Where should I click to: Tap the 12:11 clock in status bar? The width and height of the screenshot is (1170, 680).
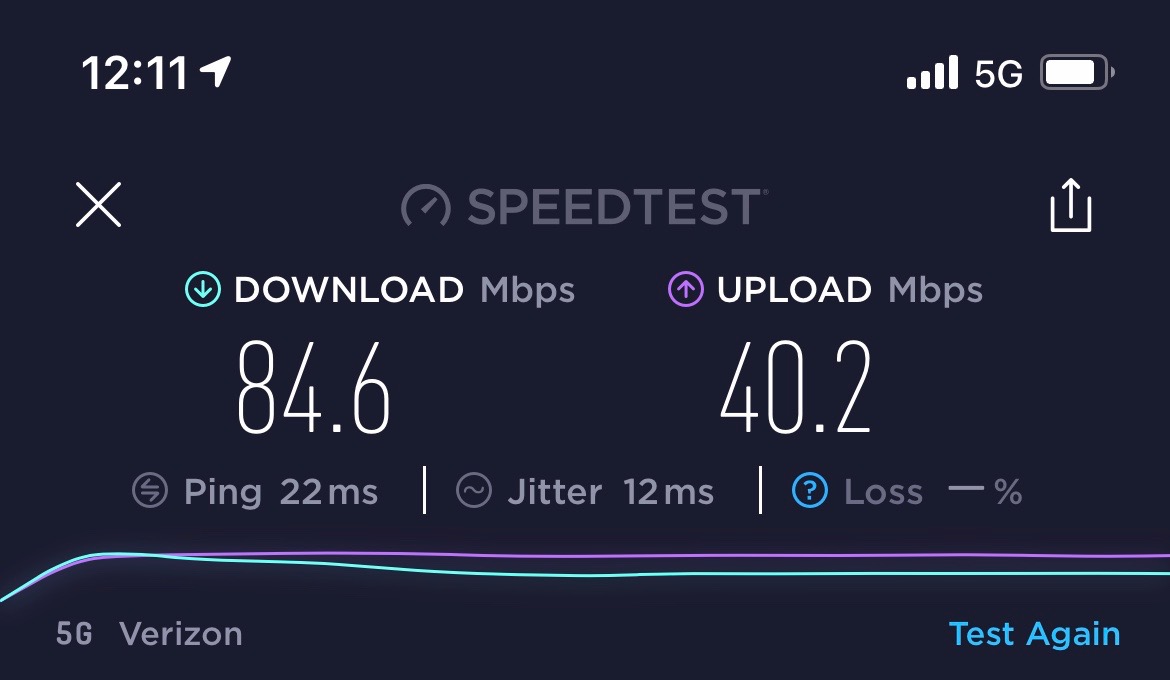[134, 72]
